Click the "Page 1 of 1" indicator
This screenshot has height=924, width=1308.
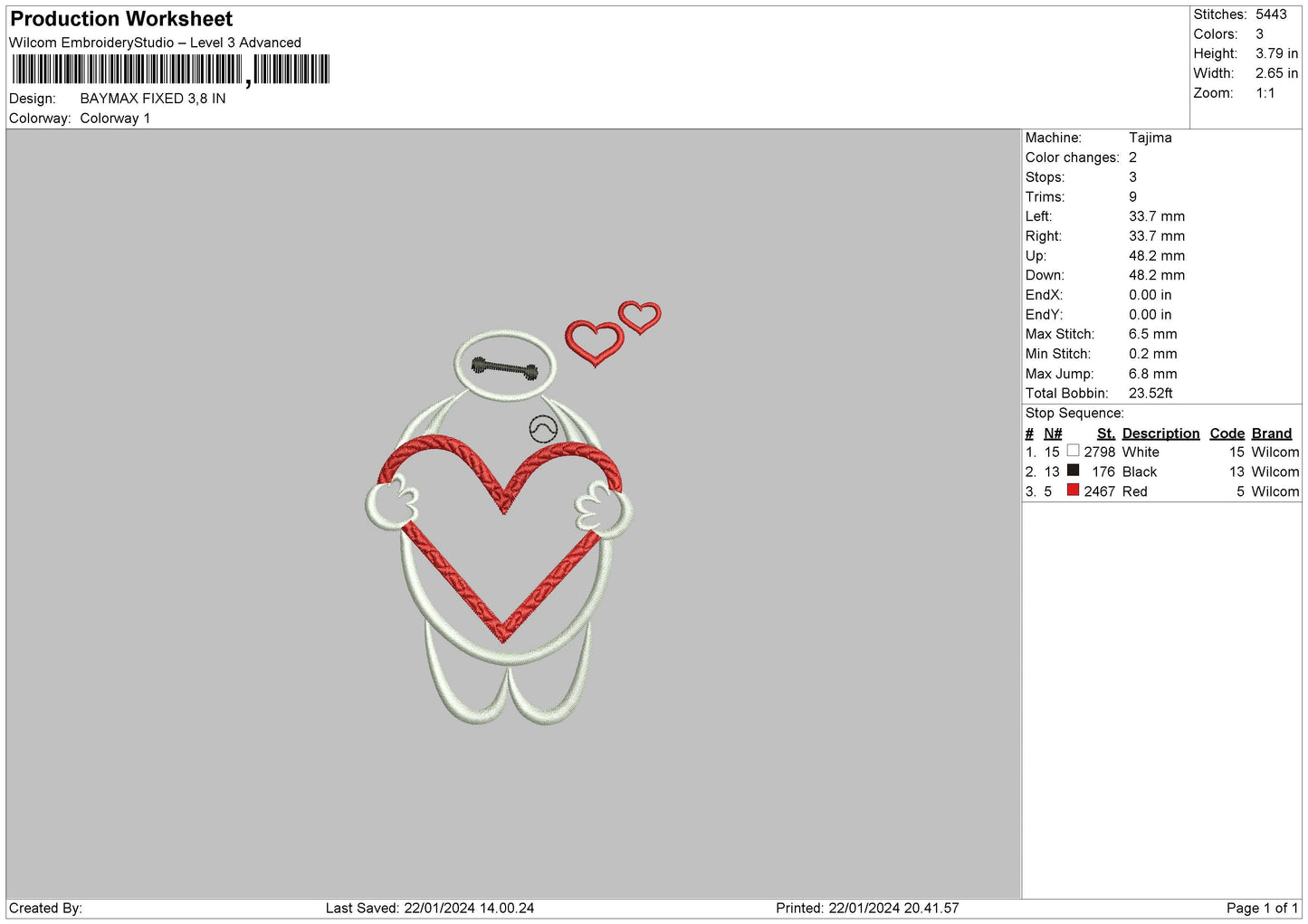tap(1263, 909)
